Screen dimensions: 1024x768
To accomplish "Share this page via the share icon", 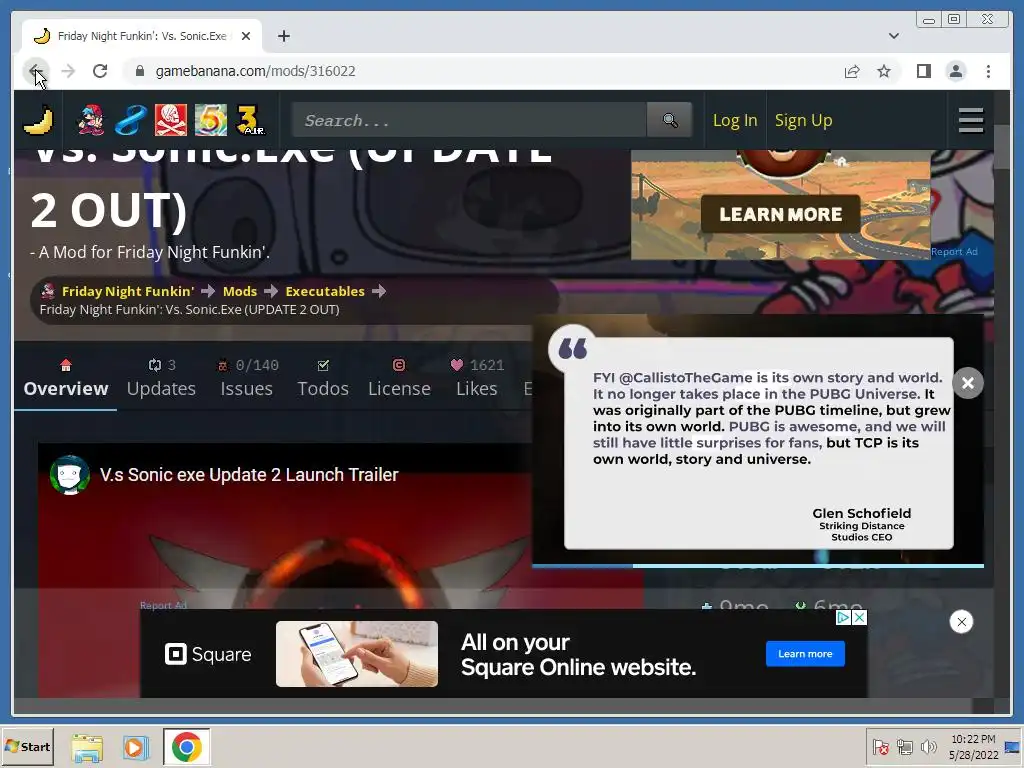I will point(852,71).
